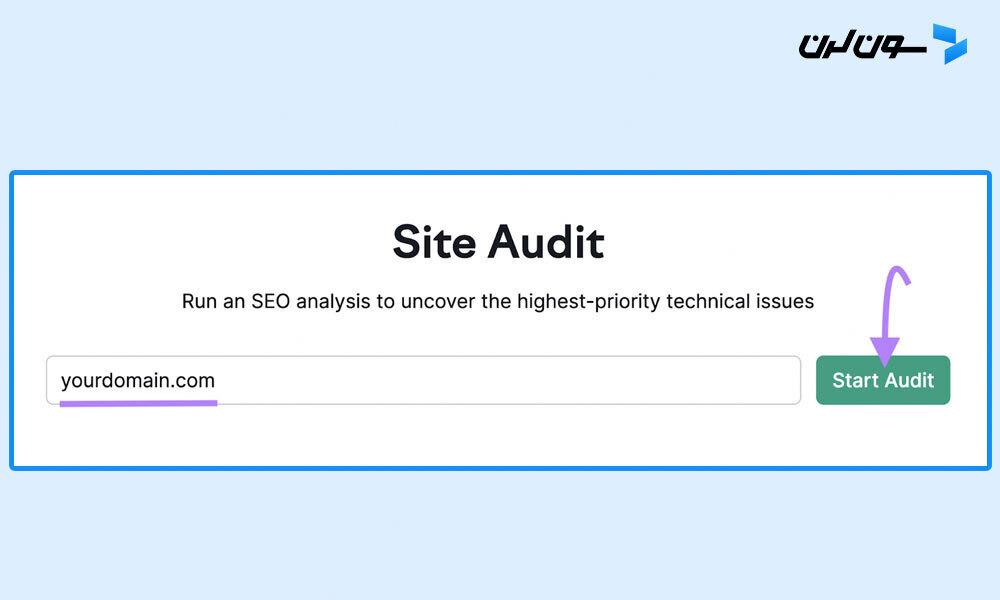
Task: Click the words technical issues
Action: 740,301
